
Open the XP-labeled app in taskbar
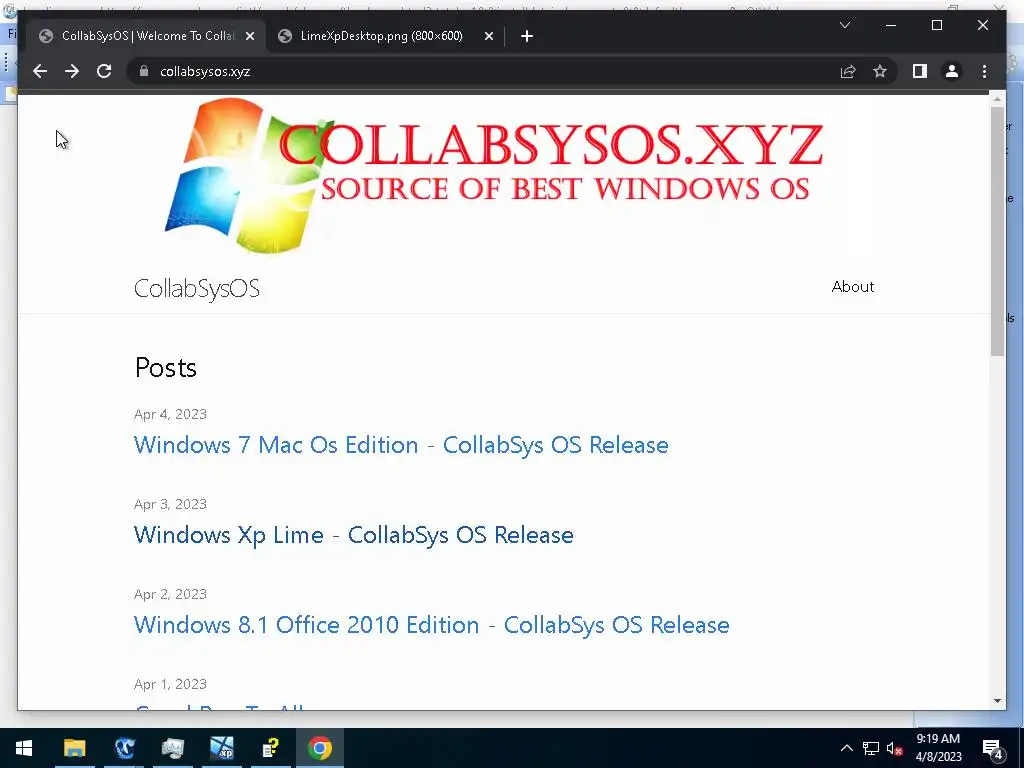coord(222,748)
